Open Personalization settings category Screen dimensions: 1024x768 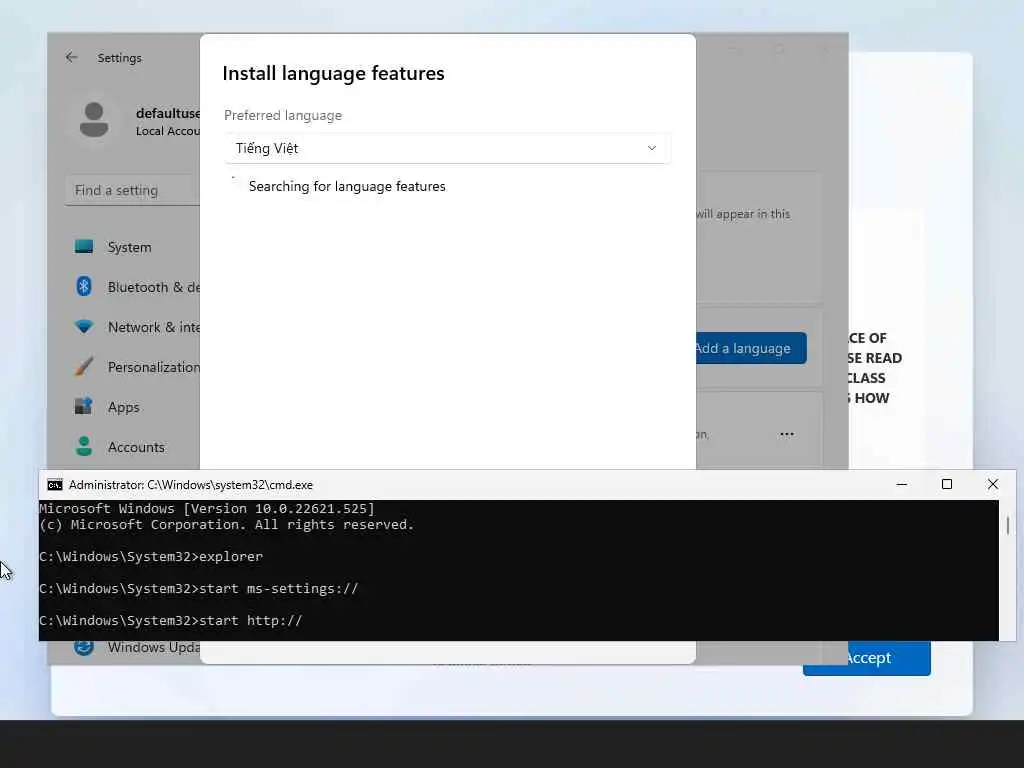pos(153,367)
